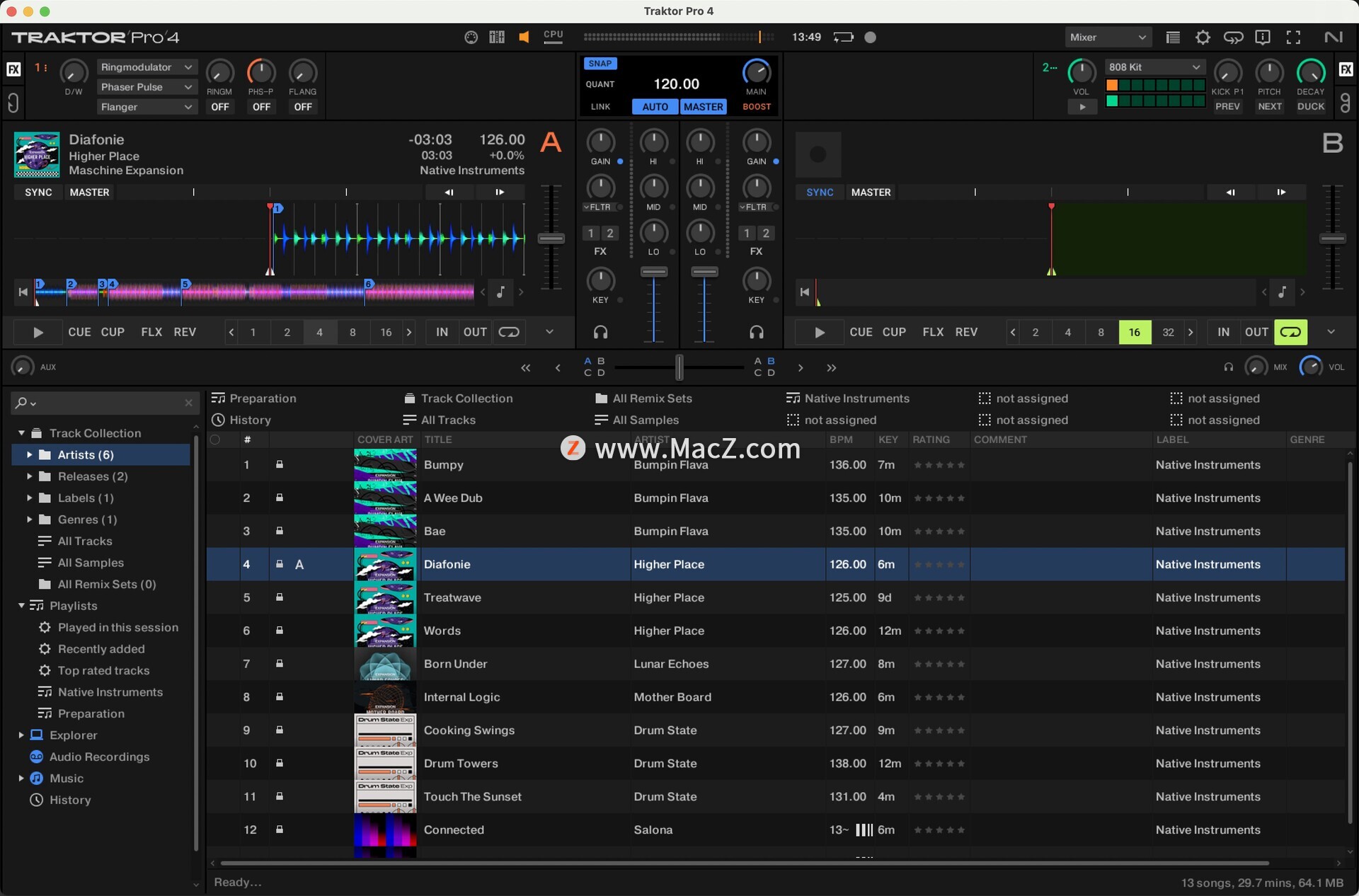Nudge crossfader fully right double arrow
The height and width of the screenshot is (896, 1359).
(831, 368)
